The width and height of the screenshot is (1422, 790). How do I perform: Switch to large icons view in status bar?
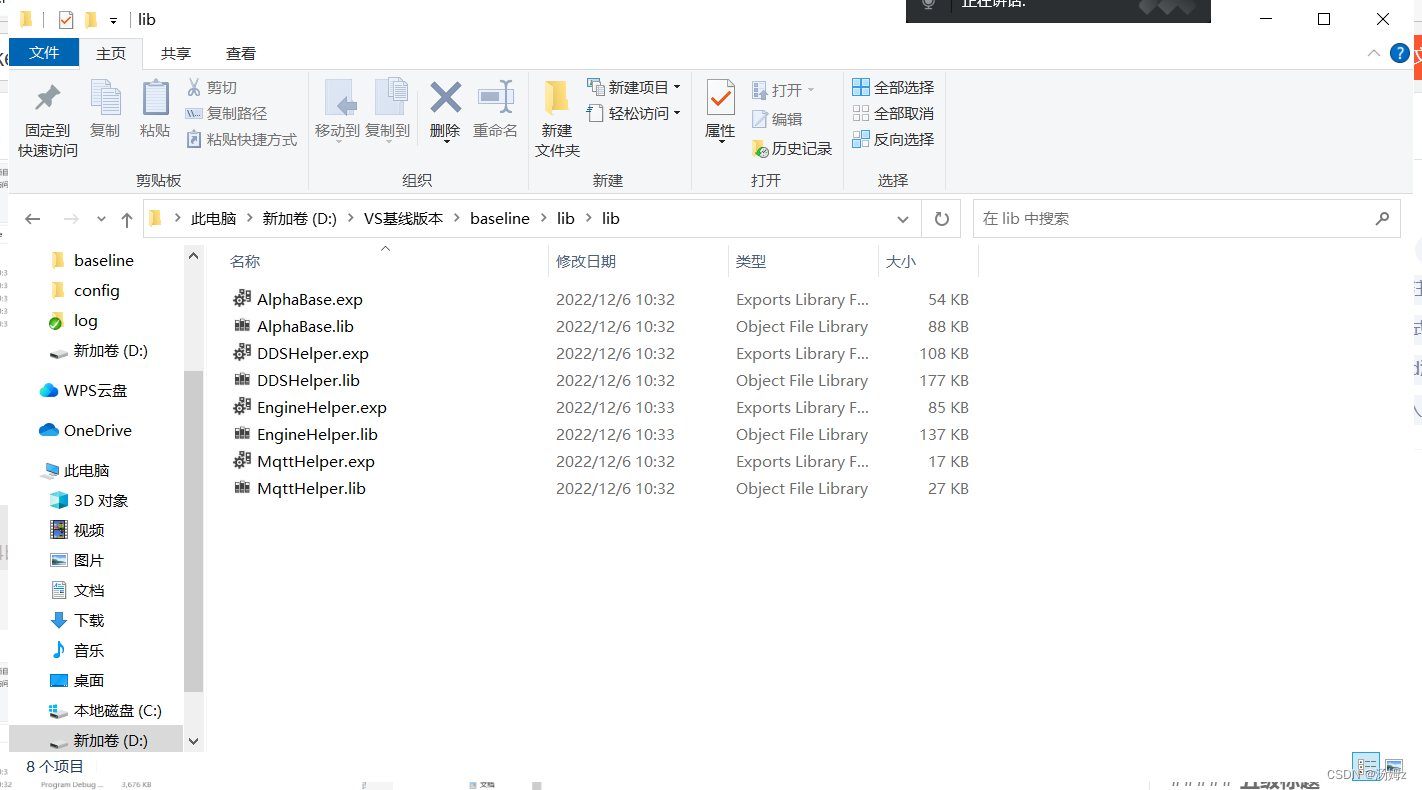tap(1393, 767)
